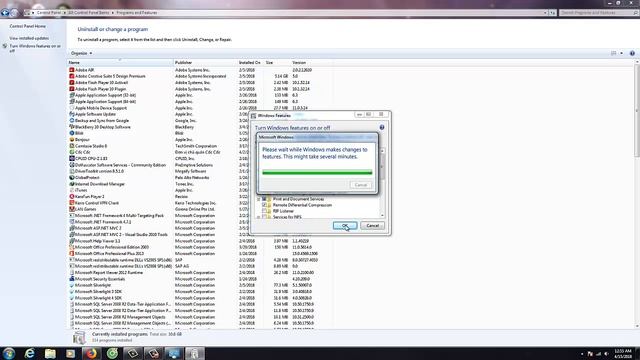Click the Adobe Creative Suite 5 icon
The width and height of the screenshot is (640, 360).
pos(71,76)
